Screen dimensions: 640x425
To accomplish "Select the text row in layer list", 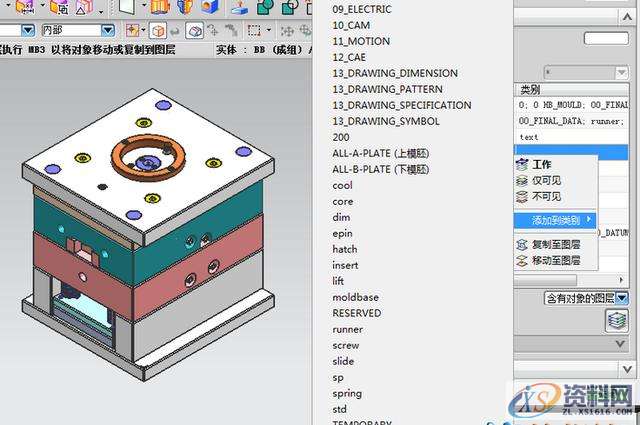I will tap(529, 136).
